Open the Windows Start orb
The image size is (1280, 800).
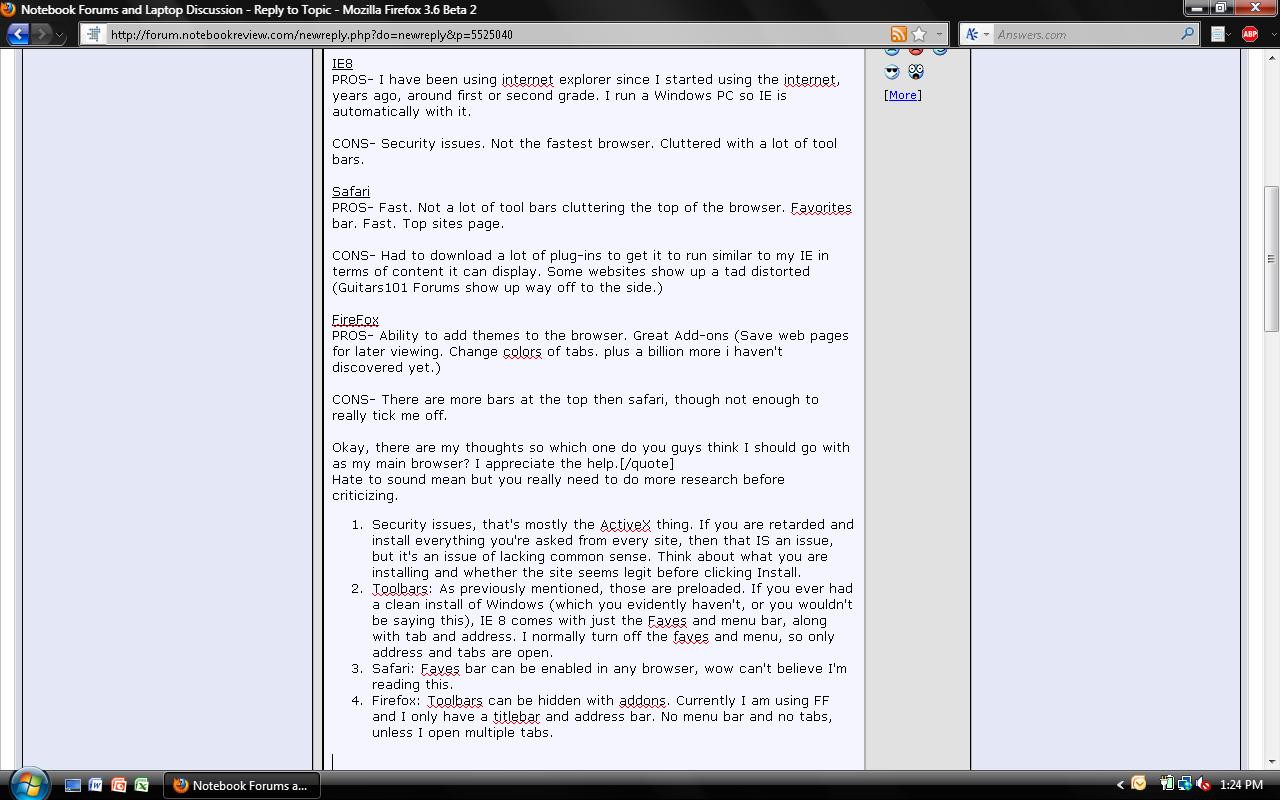pos(28,784)
